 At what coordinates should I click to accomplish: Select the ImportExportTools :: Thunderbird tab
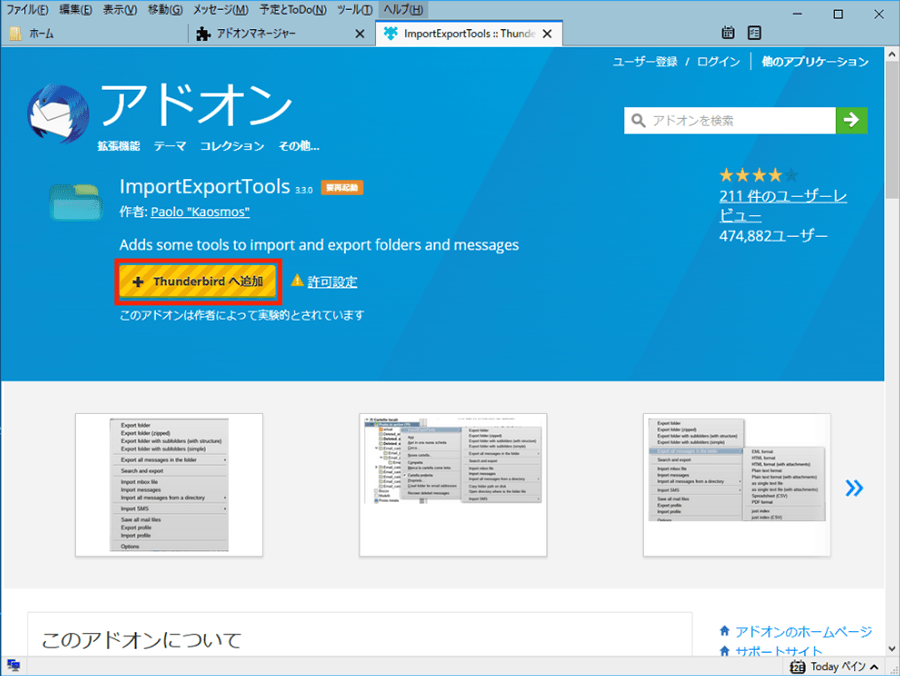(469, 33)
